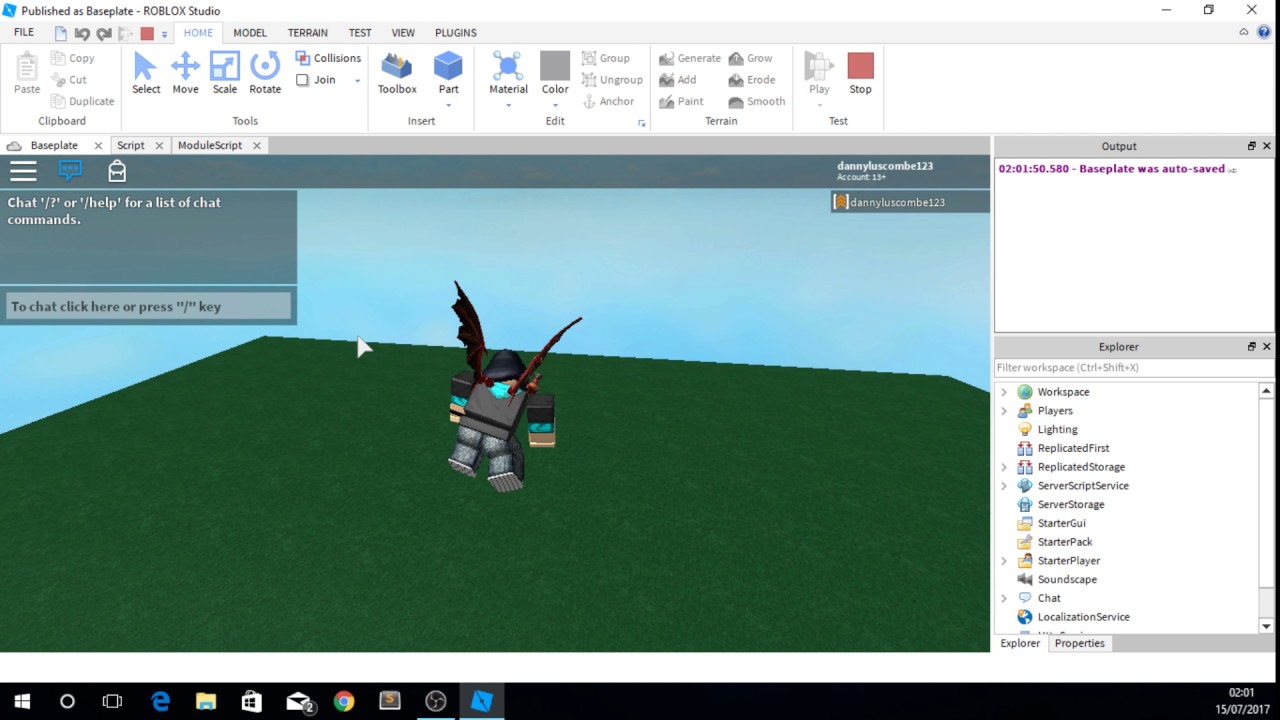Click the Group button
Viewport: 1280px width, 720px height.
point(606,58)
